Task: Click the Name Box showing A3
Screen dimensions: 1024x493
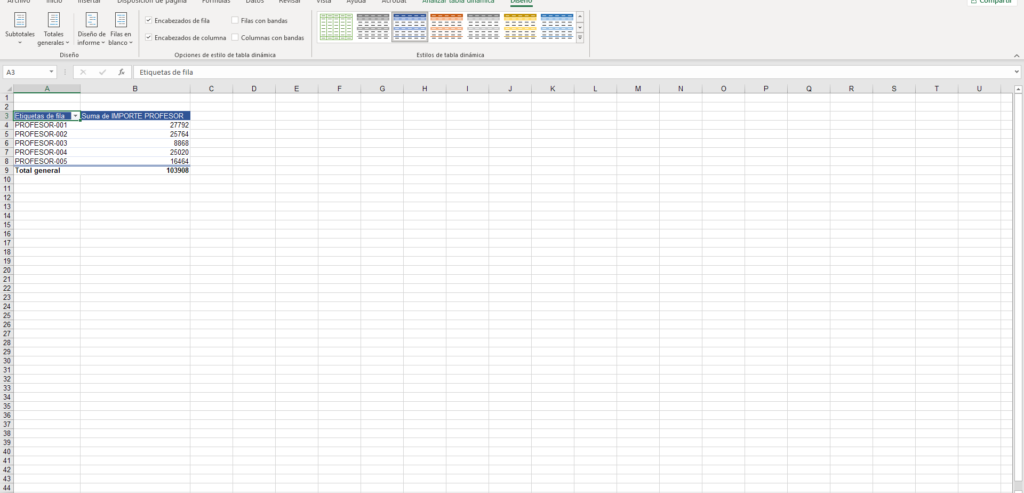Action: (25, 72)
